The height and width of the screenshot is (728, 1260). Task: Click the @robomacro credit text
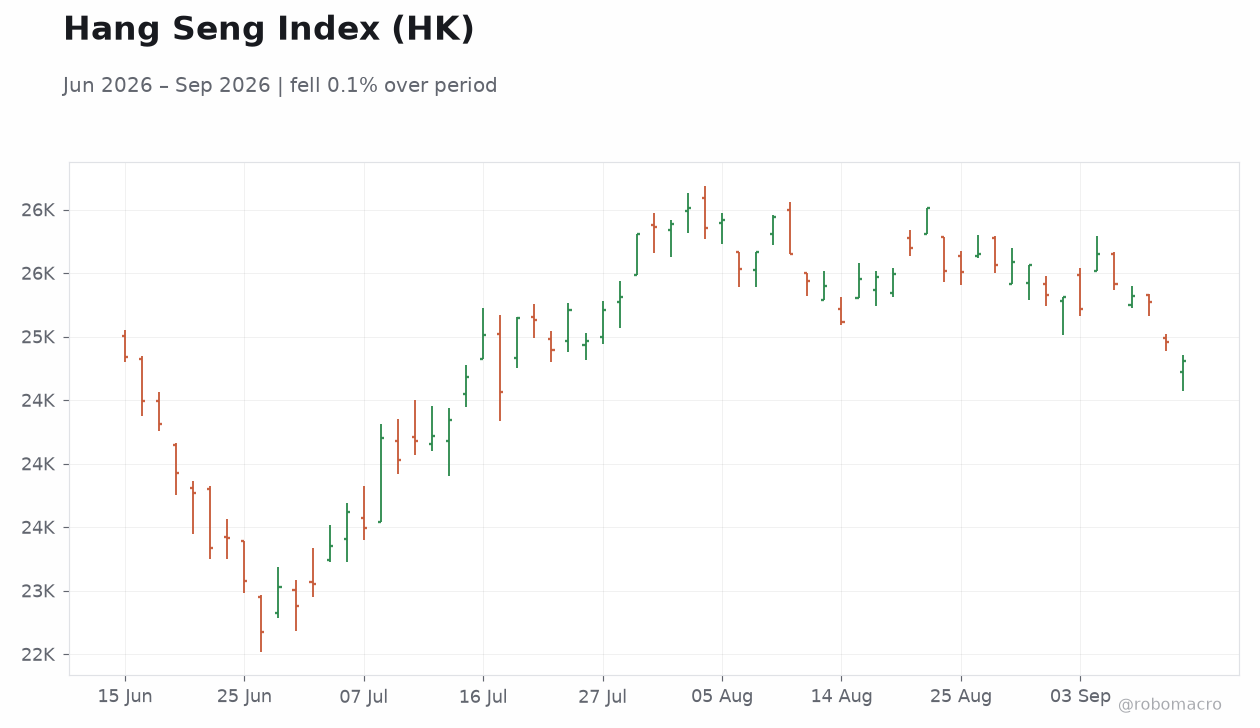(x=1170, y=705)
